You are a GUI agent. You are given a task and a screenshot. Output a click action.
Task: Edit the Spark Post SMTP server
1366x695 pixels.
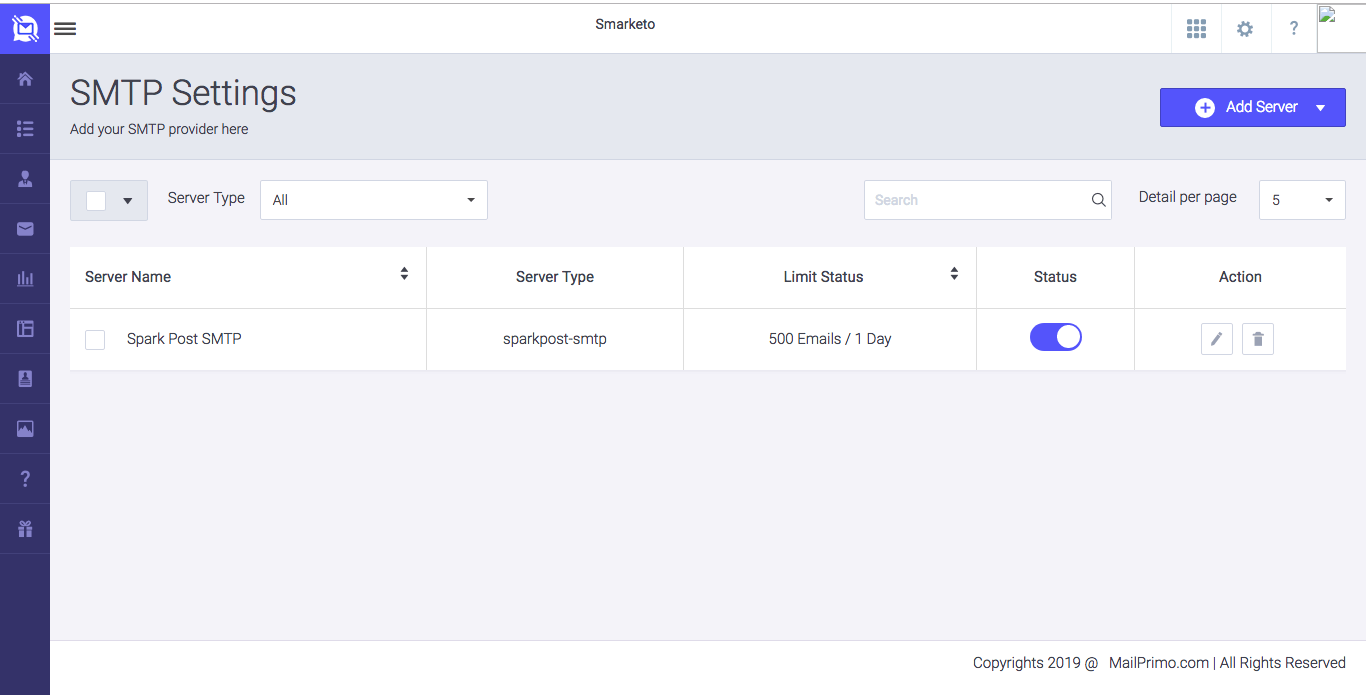click(x=1217, y=339)
